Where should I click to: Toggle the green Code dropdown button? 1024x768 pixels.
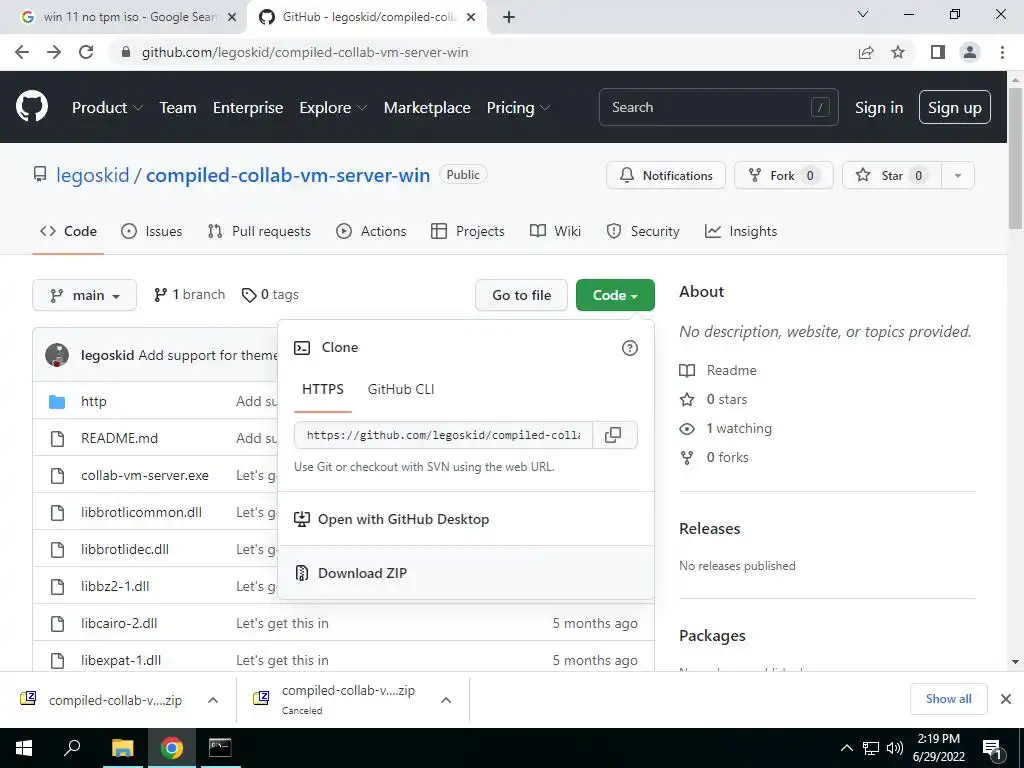point(615,295)
